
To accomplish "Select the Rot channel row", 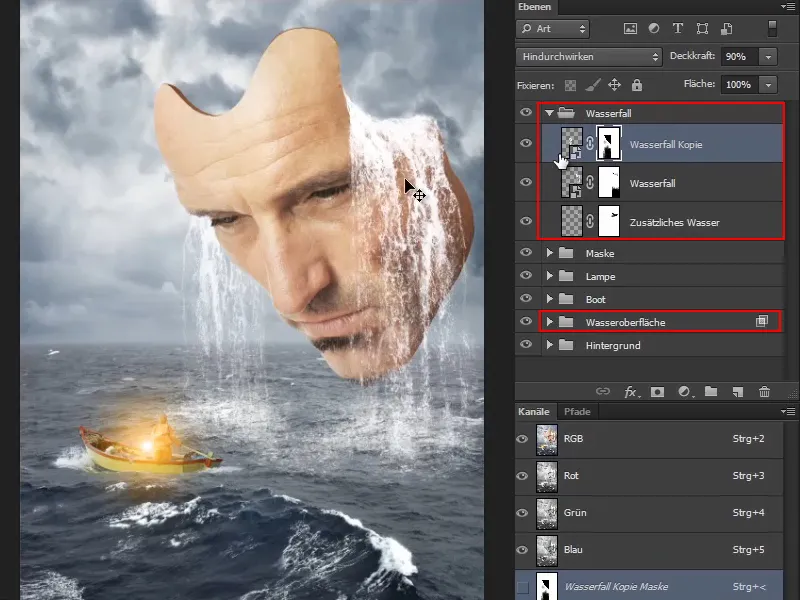I will (649, 476).
